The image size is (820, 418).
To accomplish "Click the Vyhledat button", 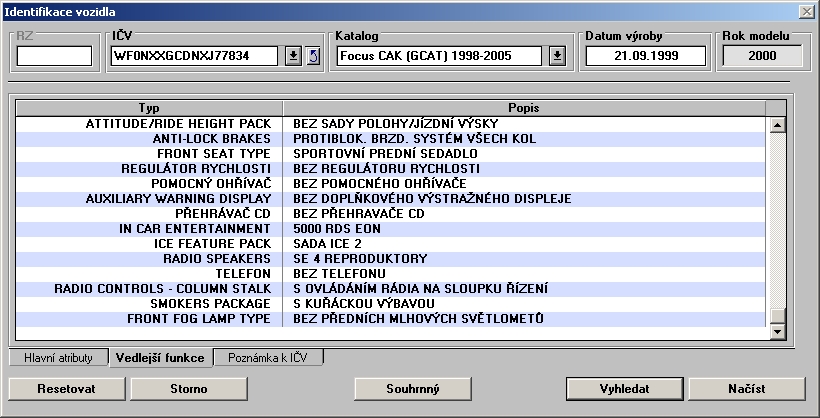I will 623,388.
